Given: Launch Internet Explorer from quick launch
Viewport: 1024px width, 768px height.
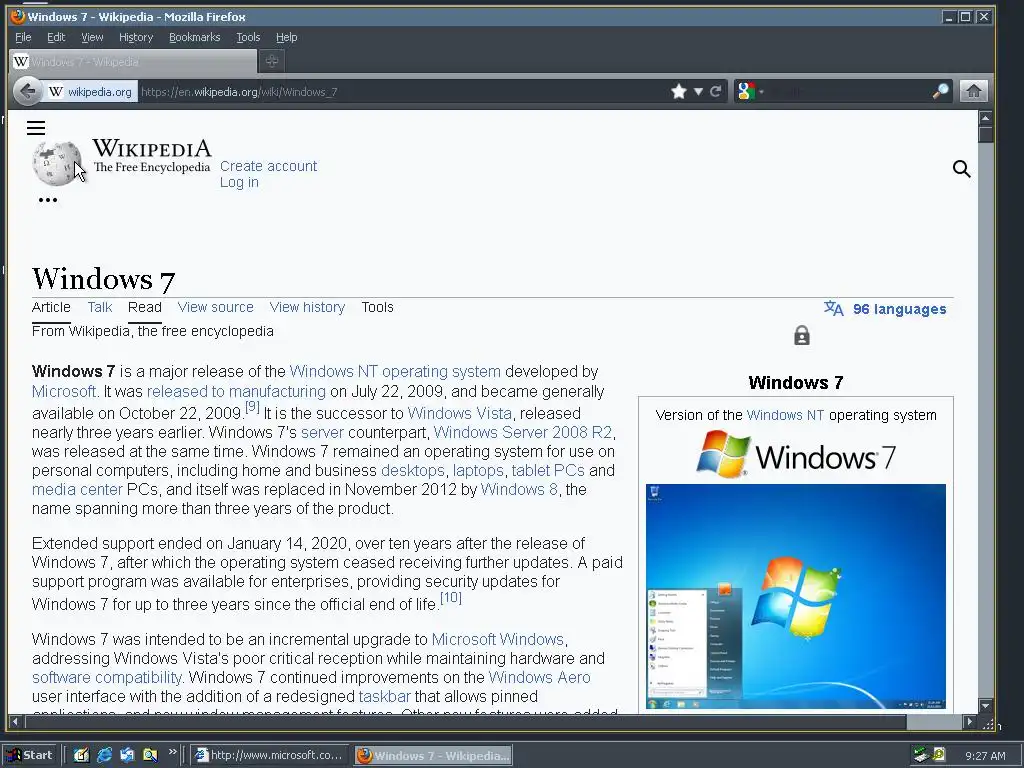Looking at the screenshot, I should (104, 755).
